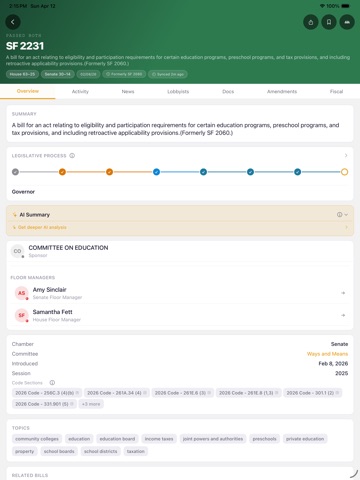Open the third round header icon

click(x=347, y=22)
